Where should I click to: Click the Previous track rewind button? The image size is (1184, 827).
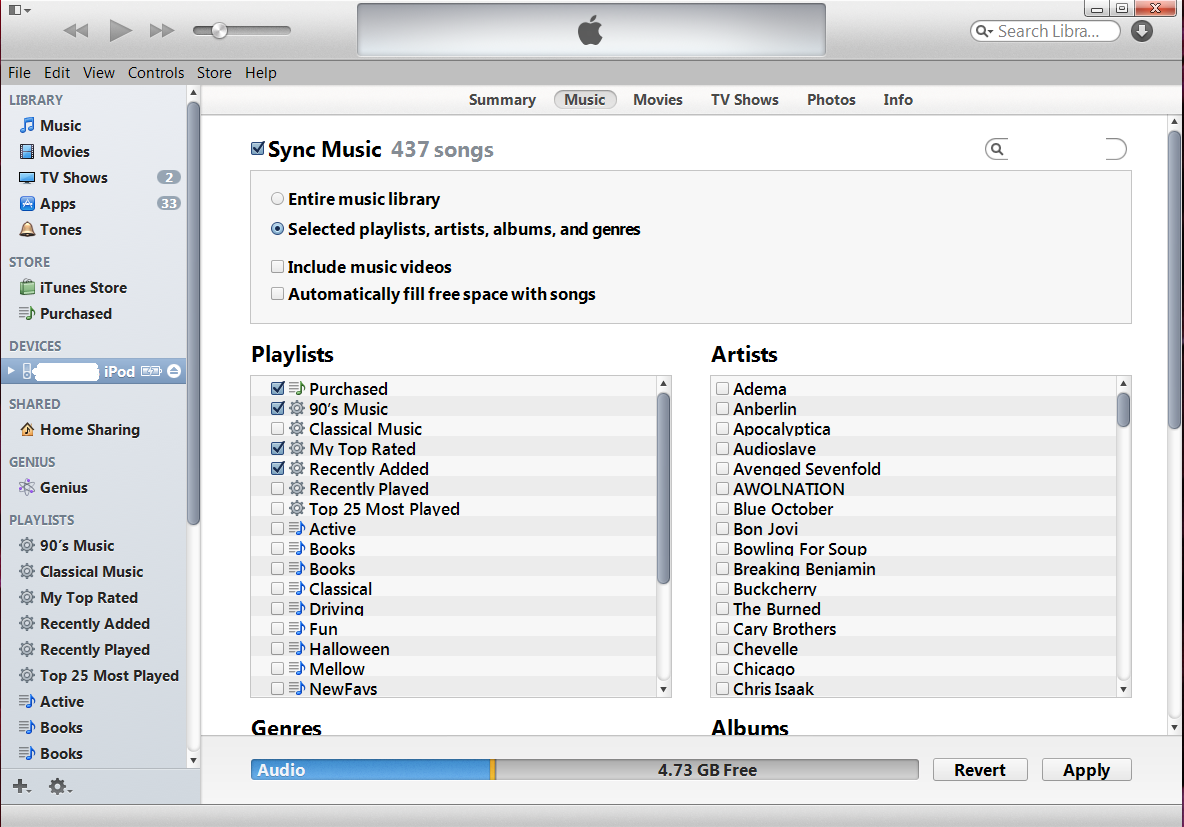[x=76, y=30]
